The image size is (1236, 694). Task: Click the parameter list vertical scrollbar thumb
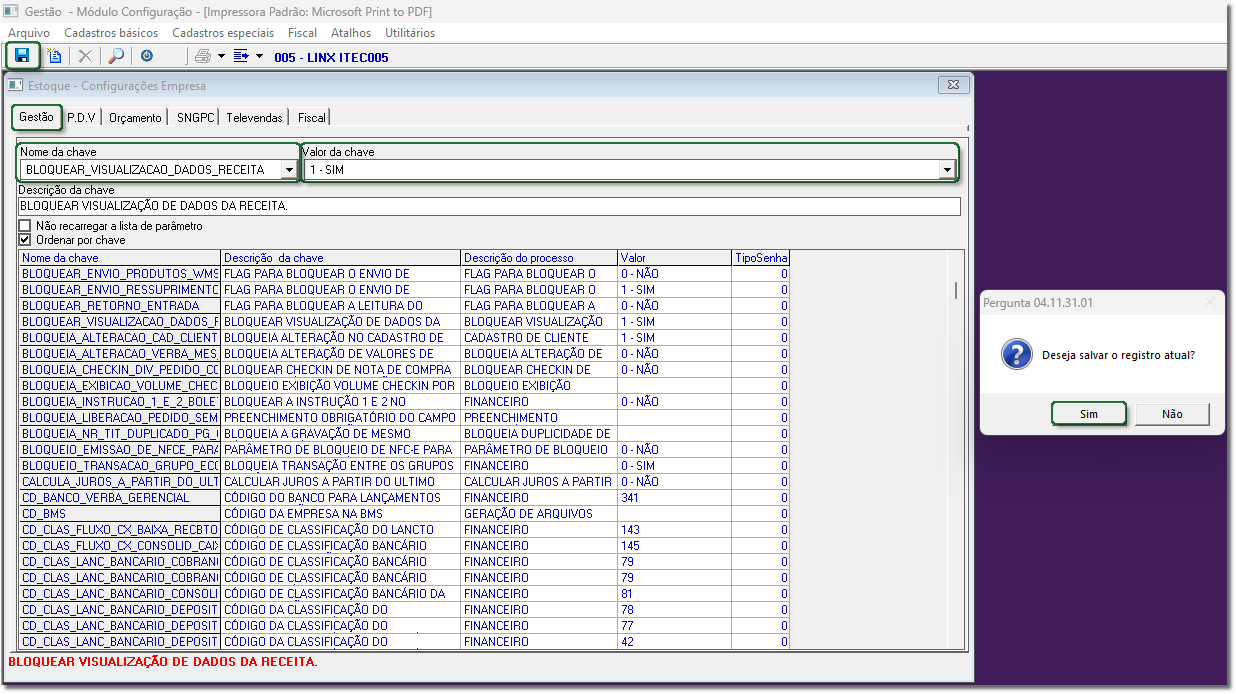(x=956, y=290)
